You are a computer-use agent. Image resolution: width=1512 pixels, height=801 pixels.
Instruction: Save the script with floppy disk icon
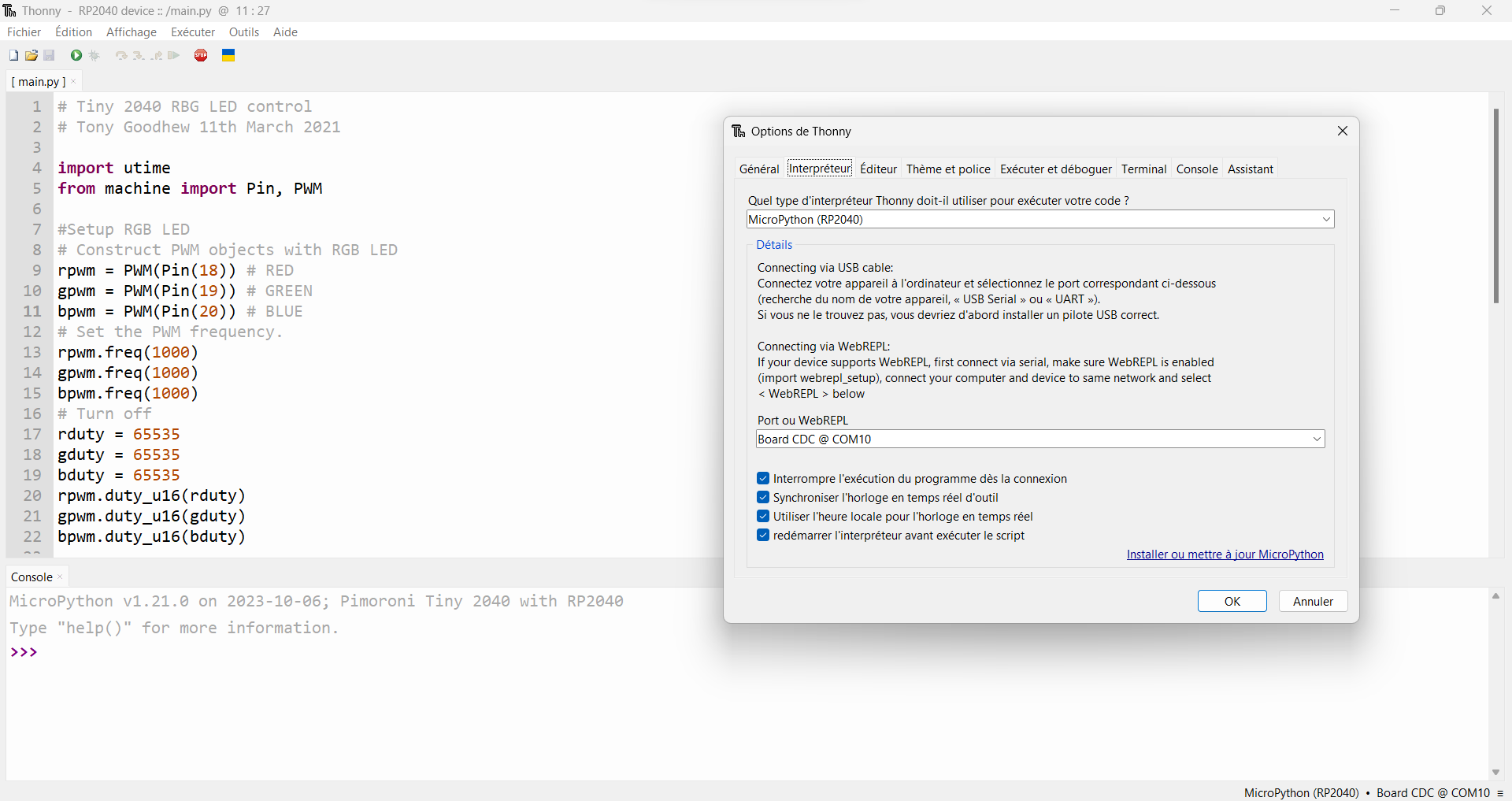tap(49, 55)
